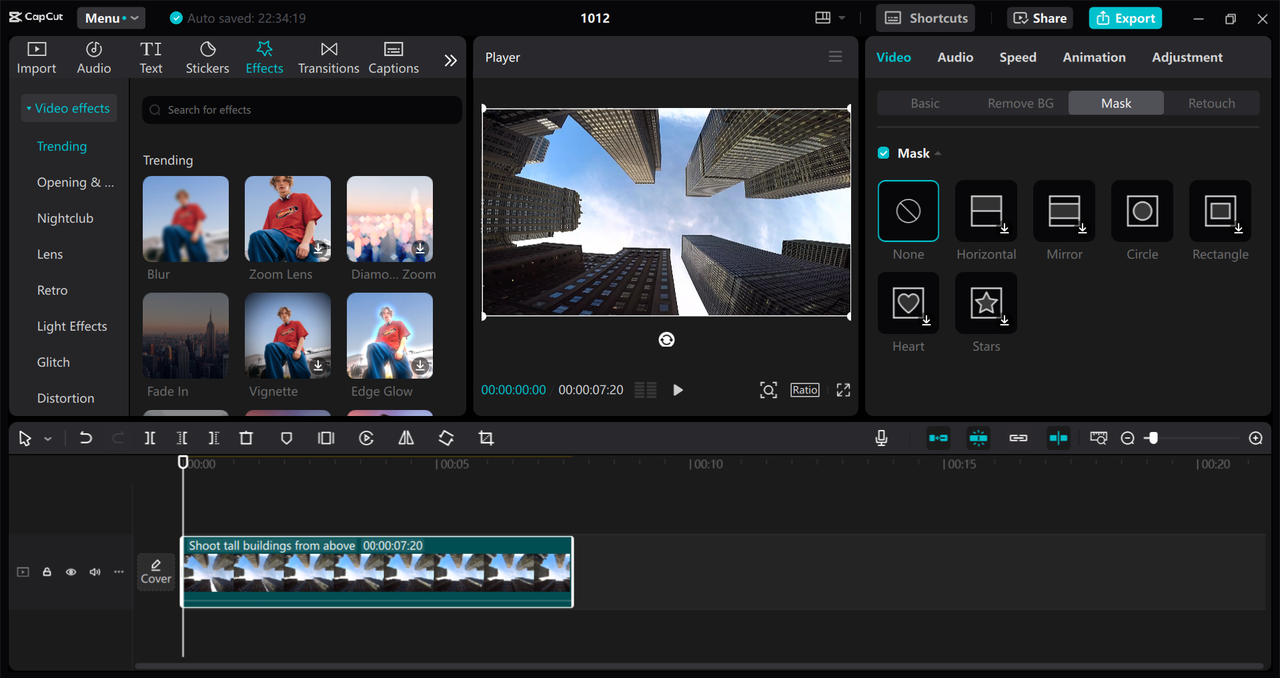Switch to the Basic sub-tab

point(925,103)
